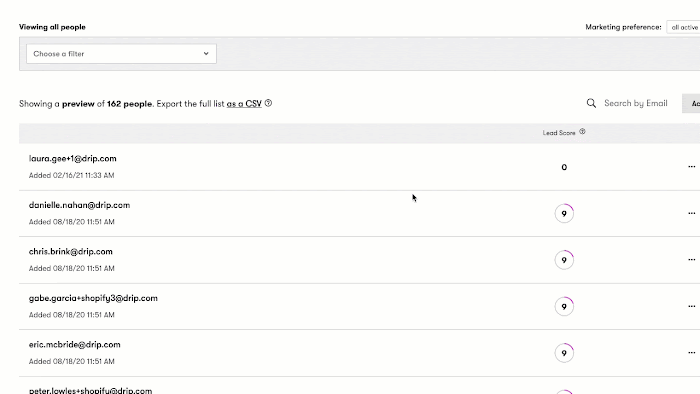The width and height of the screenshot is (700, 394).
Task: Open peter.lawles+shopify@drip.com profile
Action: pos(90,390)
